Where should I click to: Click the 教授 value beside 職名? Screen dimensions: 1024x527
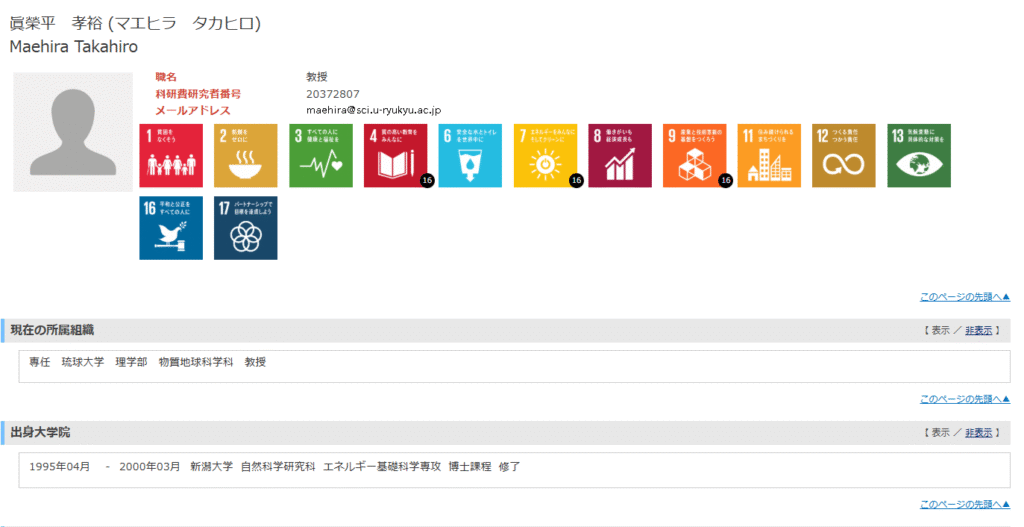[x=317, y=77]
